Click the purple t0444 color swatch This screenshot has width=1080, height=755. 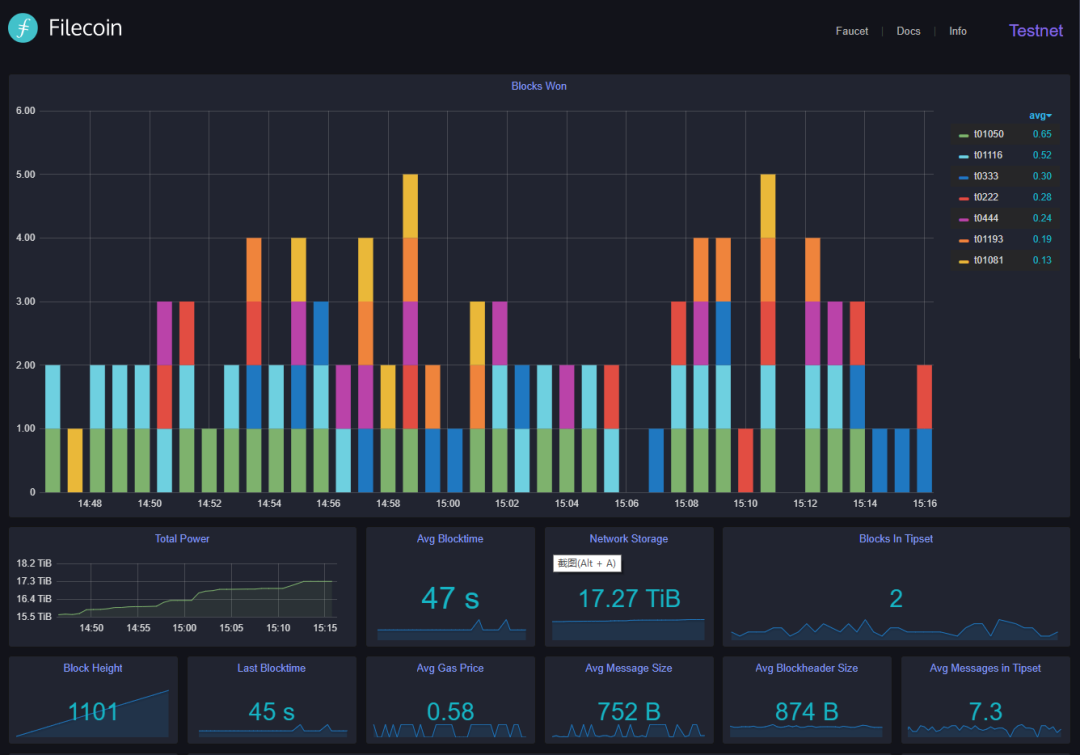964,219
